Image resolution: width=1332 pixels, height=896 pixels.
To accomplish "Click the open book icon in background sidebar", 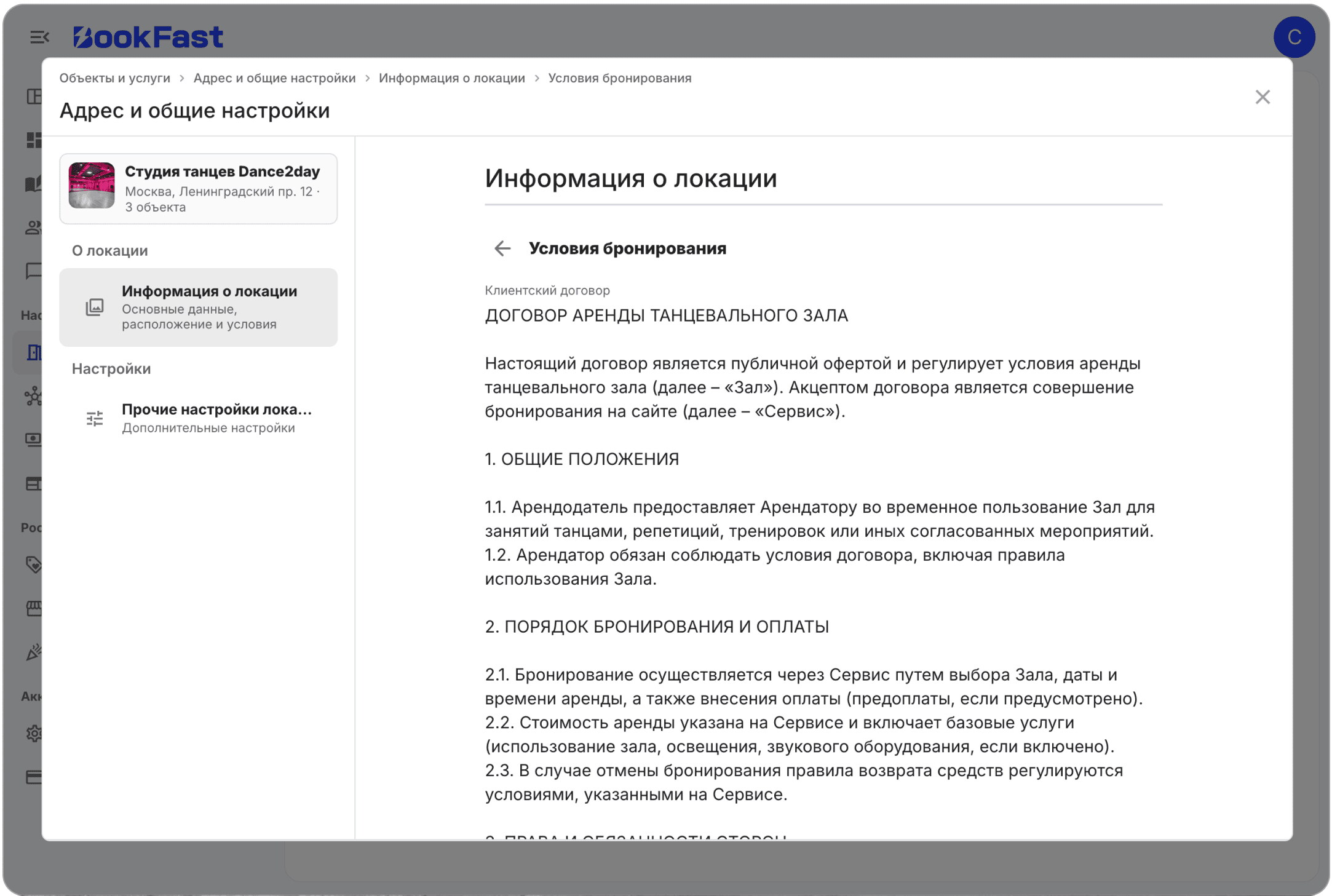I will [x=34, y=184].
